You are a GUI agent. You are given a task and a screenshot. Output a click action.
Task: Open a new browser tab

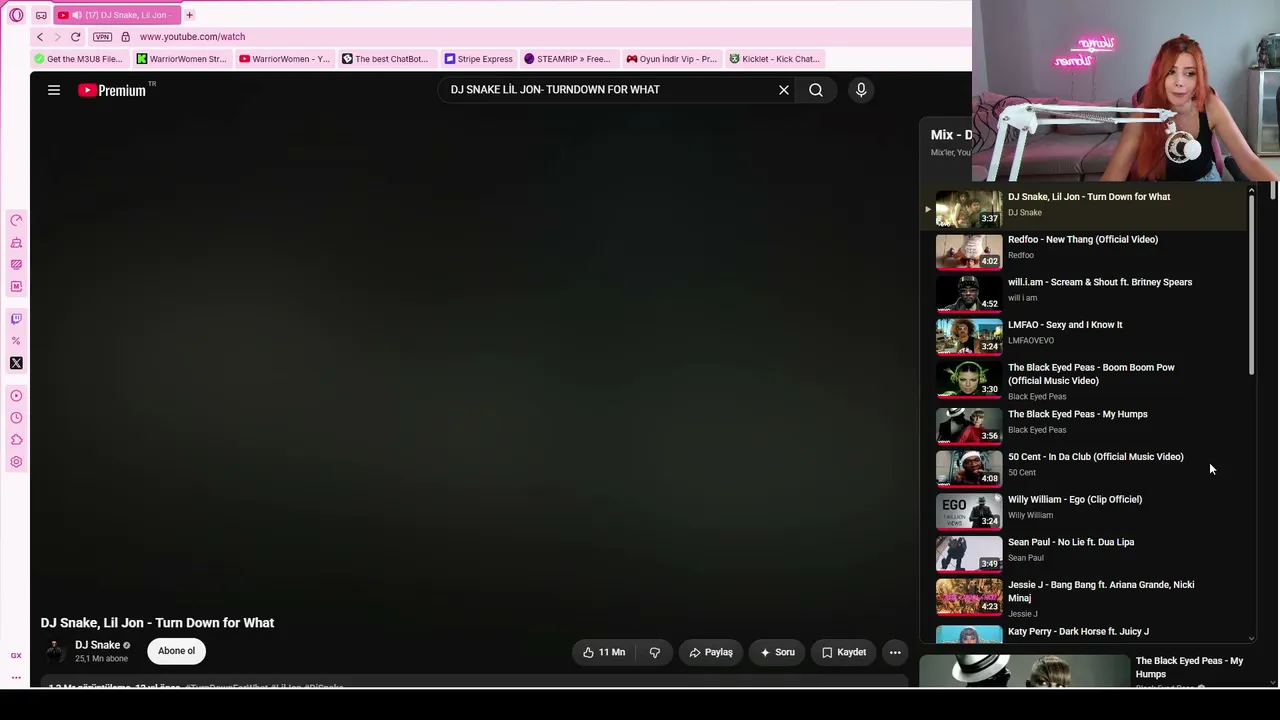[x=189, y=15]
